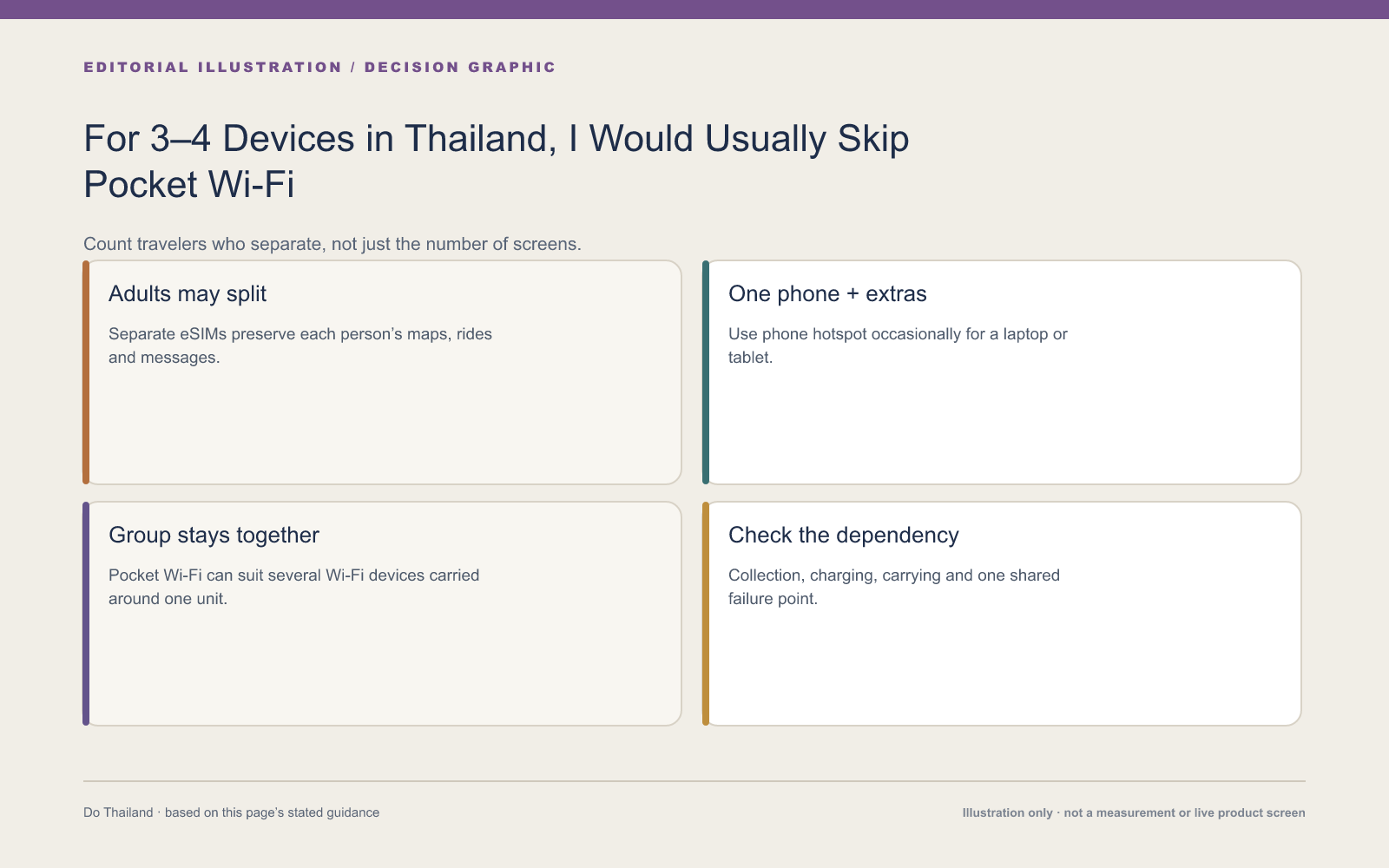This screenshot has height=868, width=1389.
Task: Click the 'Separate eSIMs preserve each person's maps' text
Action: [x=300, y=345]
